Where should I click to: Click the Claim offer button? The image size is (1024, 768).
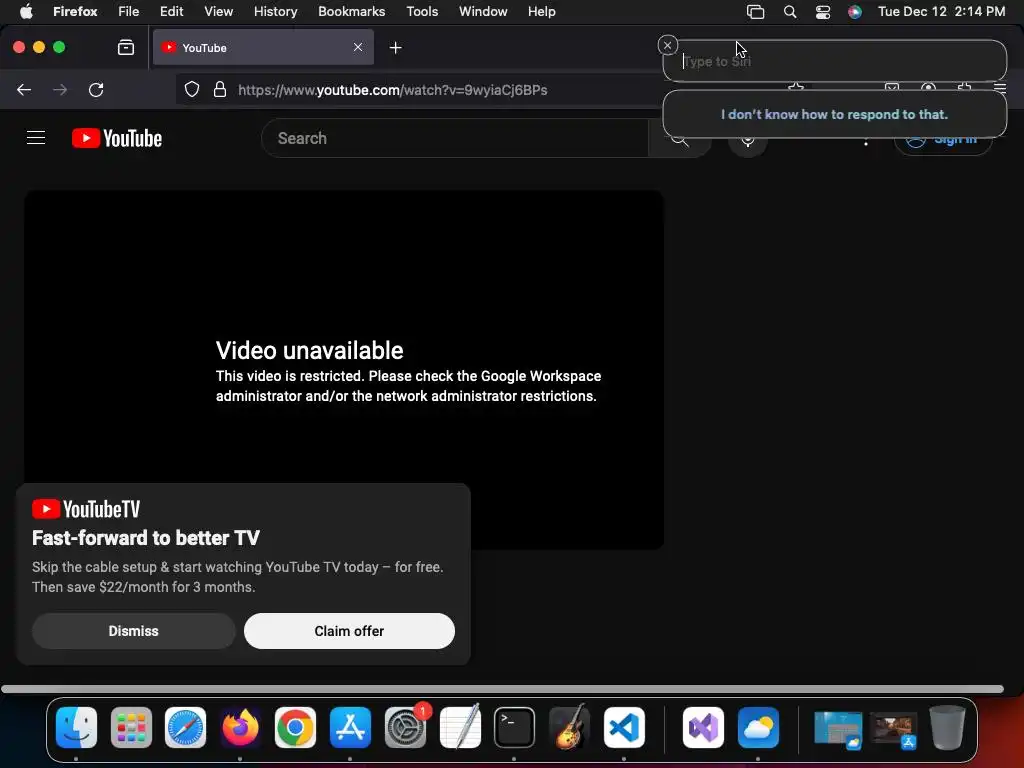point(349,631)
